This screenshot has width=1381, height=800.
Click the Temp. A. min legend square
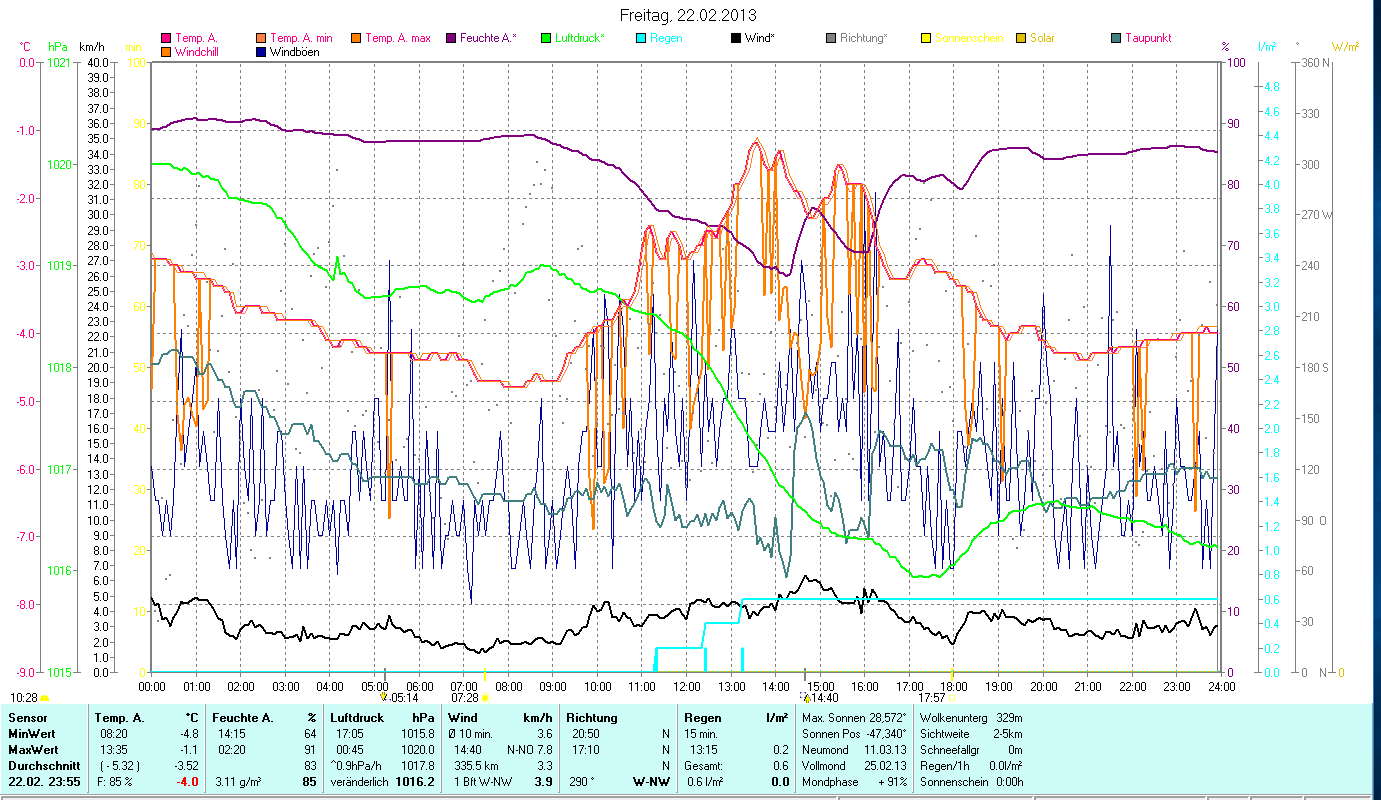261,38
